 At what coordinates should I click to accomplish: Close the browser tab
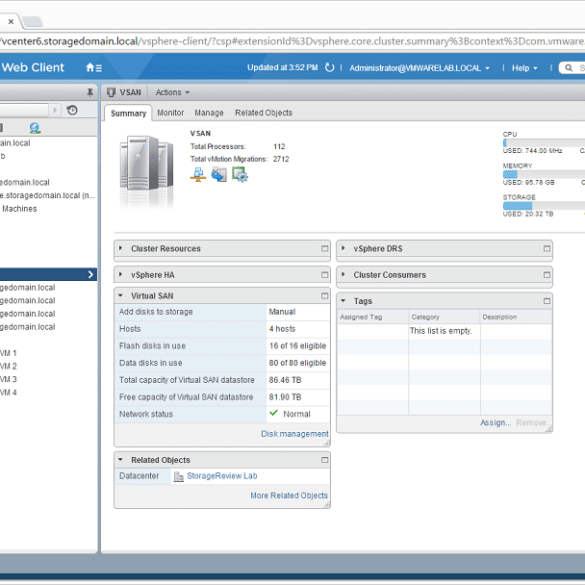pyautogui.click(x=11, y=21)
